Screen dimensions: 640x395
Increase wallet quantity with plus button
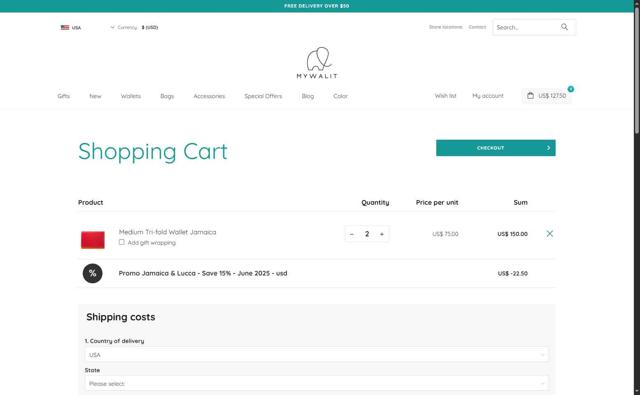pos(382,234)
